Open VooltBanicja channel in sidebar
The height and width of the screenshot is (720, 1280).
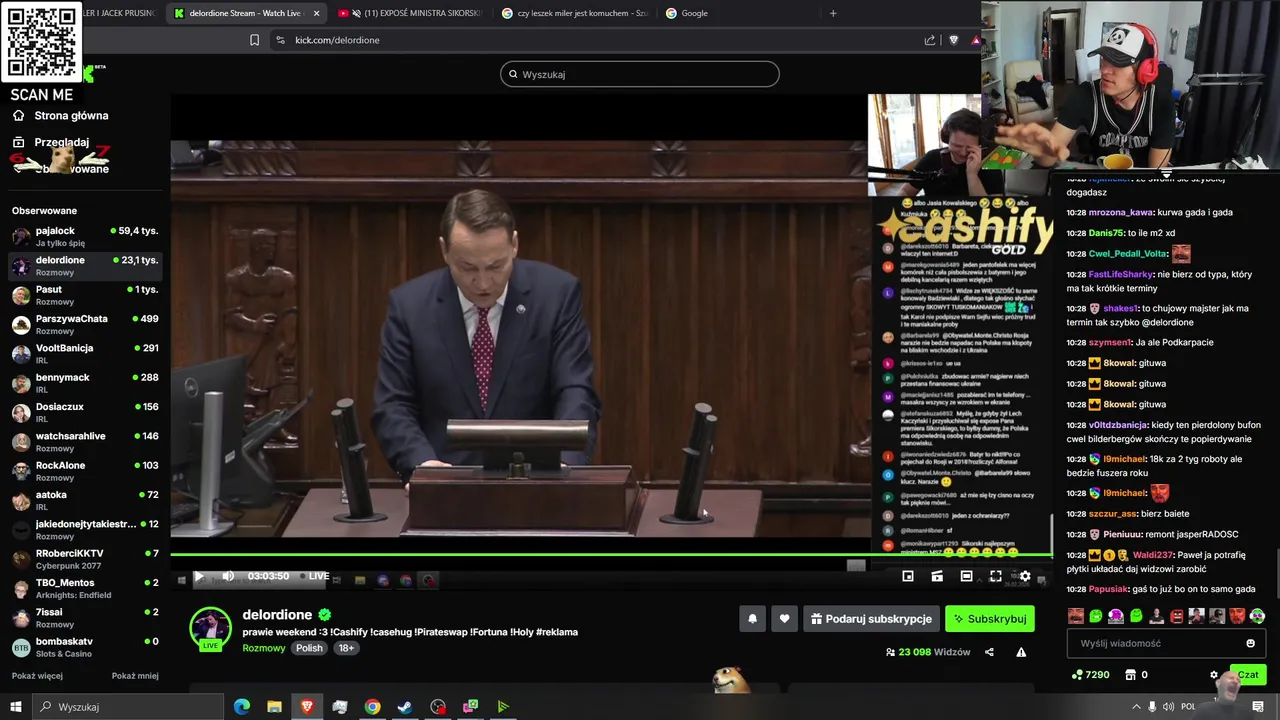click(x=85, y=353)
